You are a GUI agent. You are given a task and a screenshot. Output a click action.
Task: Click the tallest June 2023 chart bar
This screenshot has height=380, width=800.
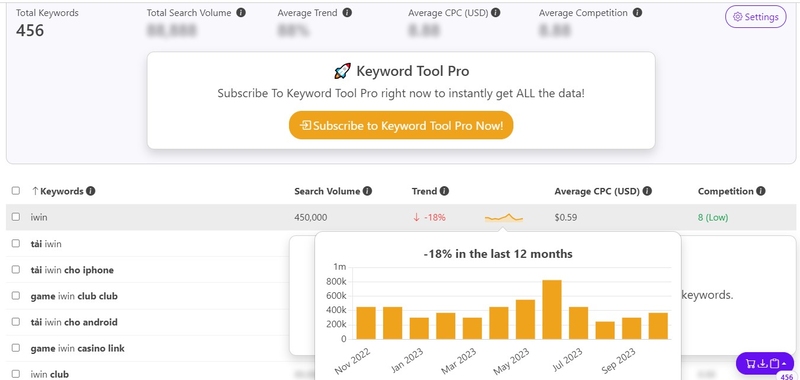click(x=552, y=310)
